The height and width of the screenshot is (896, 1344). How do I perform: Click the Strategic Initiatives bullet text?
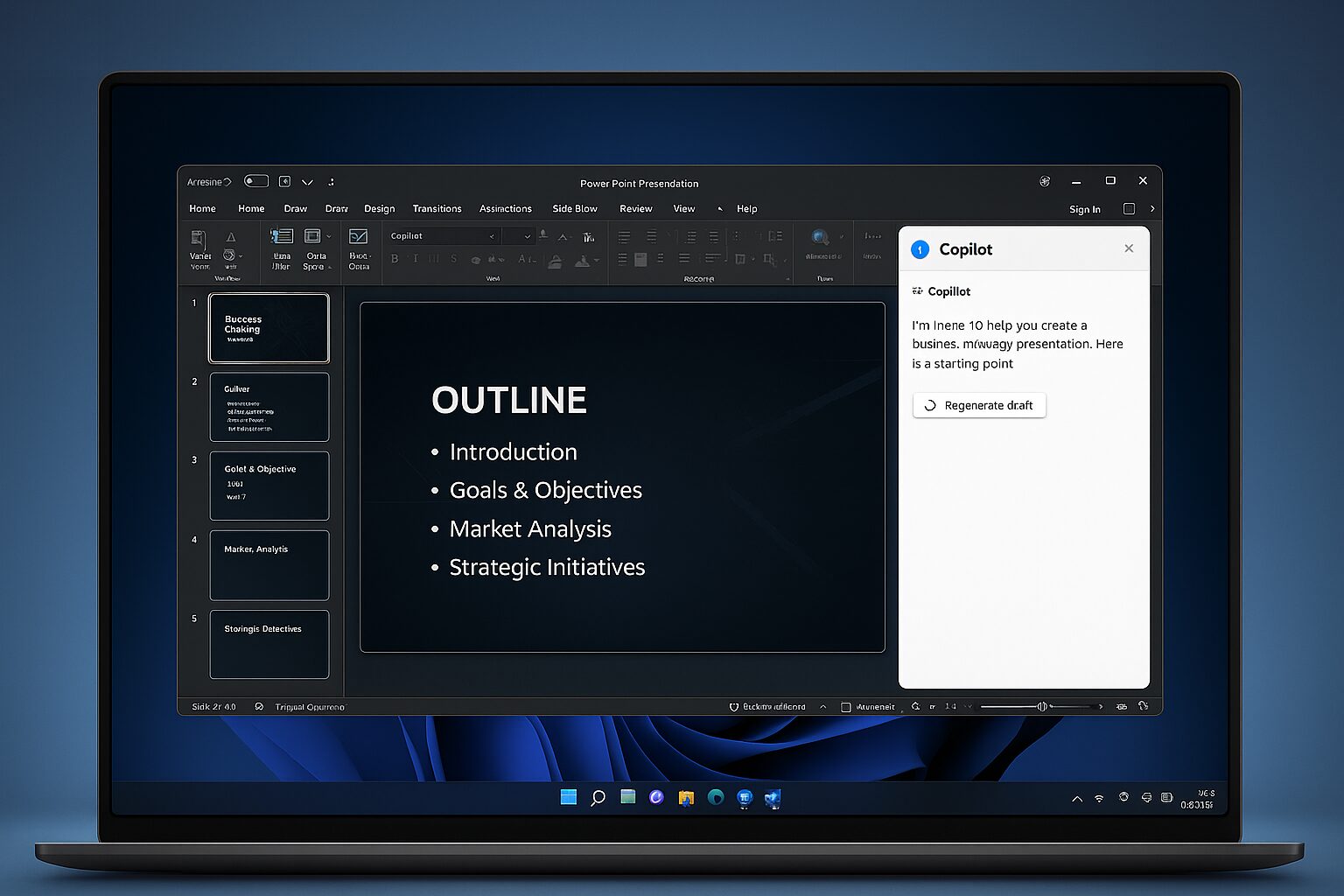547,568
